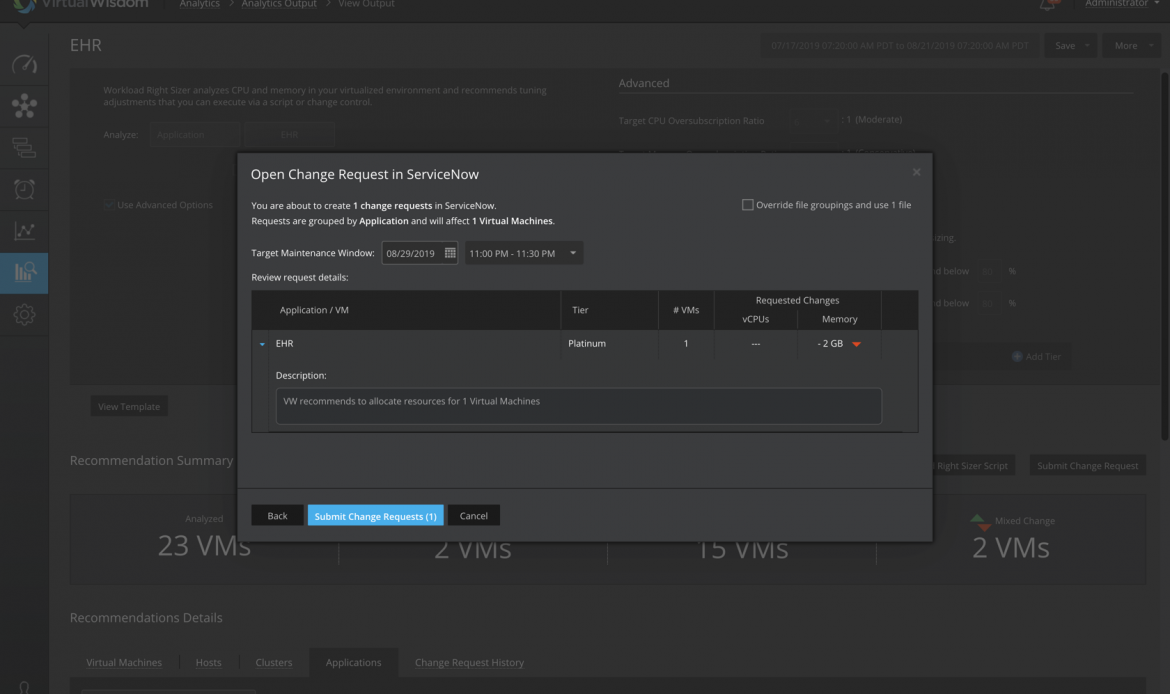Open the 11:00 PM - 11:30 PM time dropdown
Screen dimensions: 1170x694
click(524, 253)
